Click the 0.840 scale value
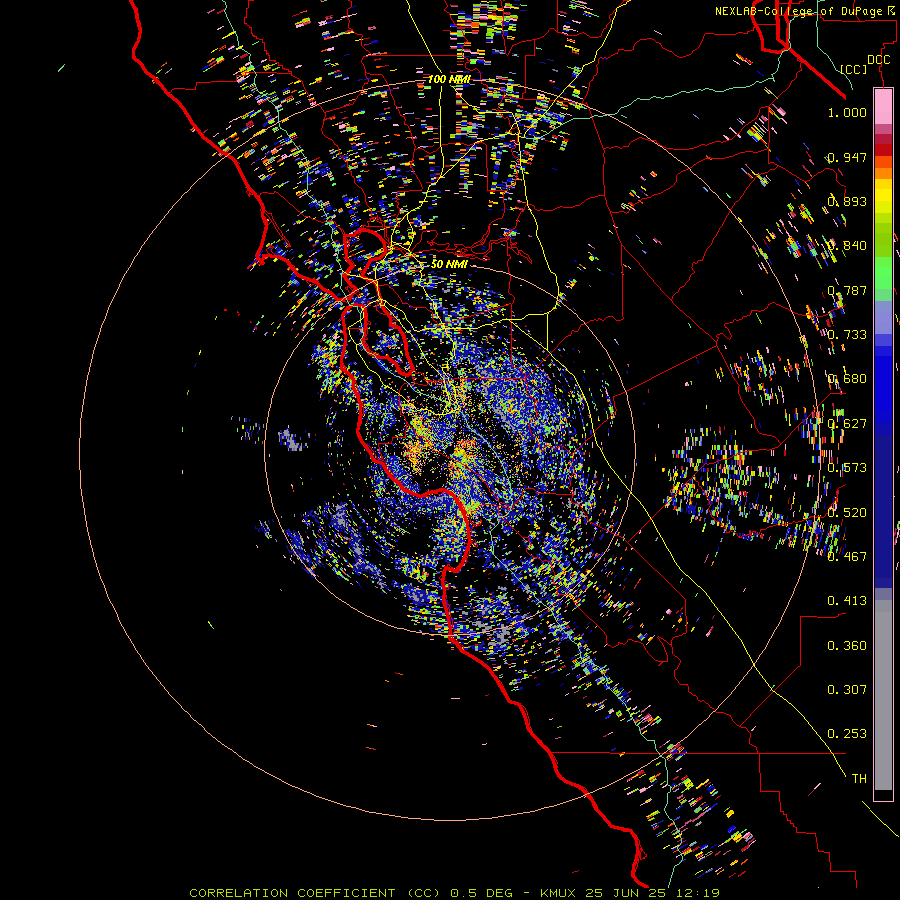The image size is (900, 900). click(847, 246)
